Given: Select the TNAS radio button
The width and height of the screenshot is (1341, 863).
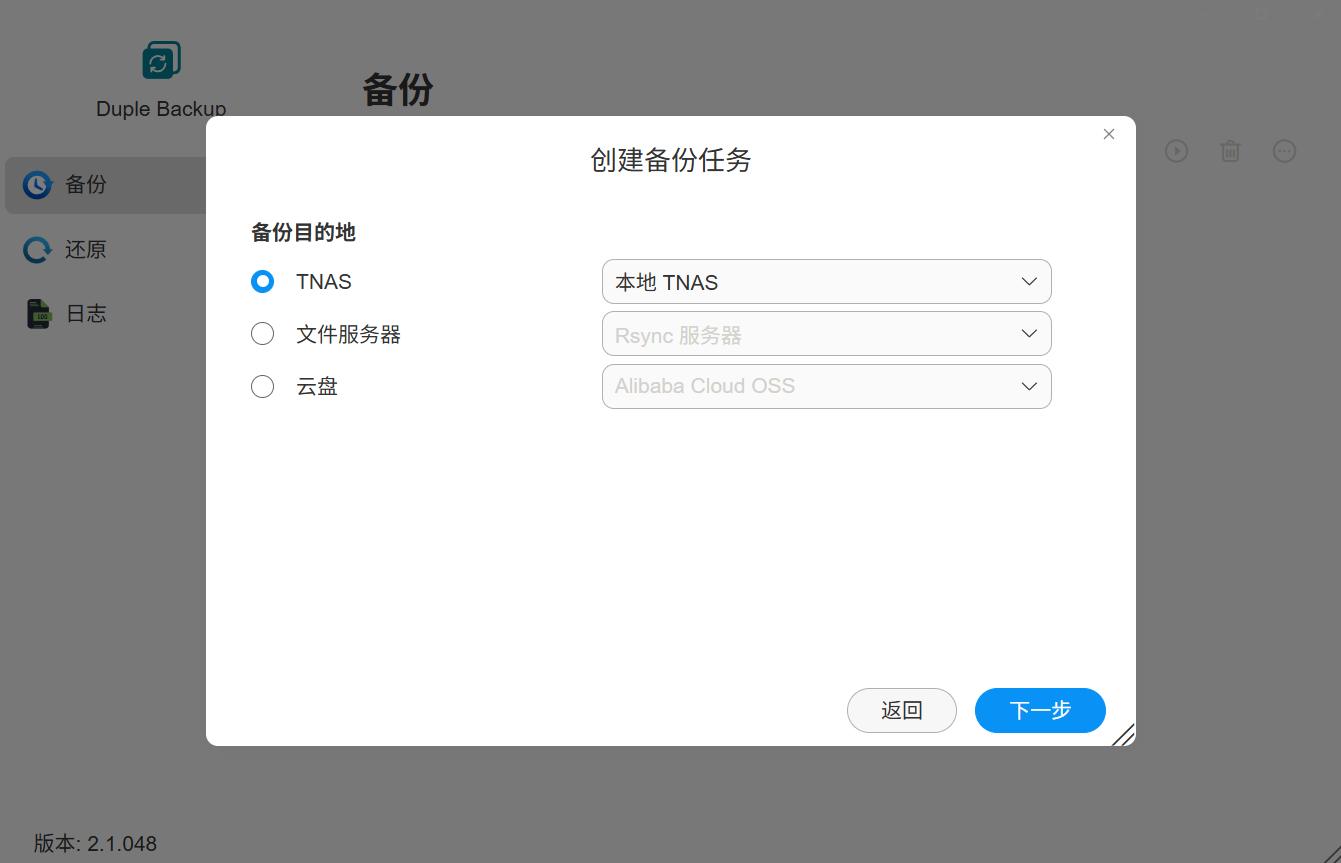Looking at the screenshot, I should point(262,282).
